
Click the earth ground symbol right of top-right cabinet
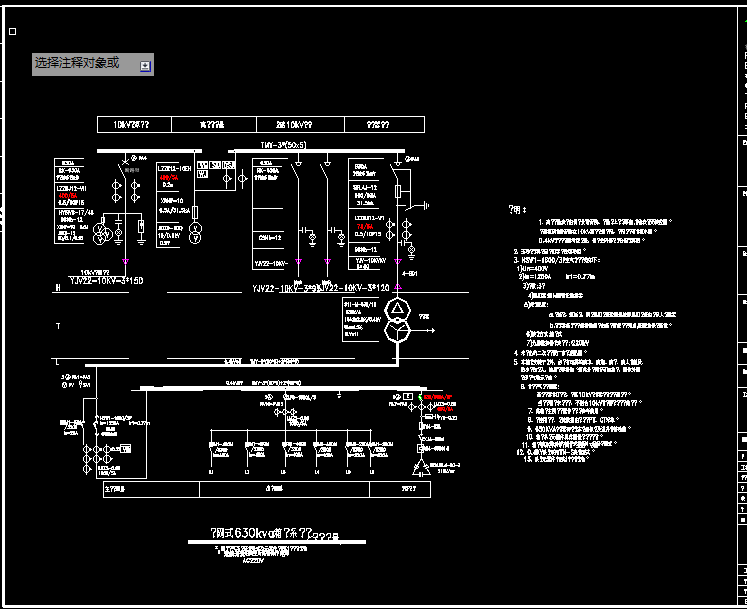pos(427,205)
